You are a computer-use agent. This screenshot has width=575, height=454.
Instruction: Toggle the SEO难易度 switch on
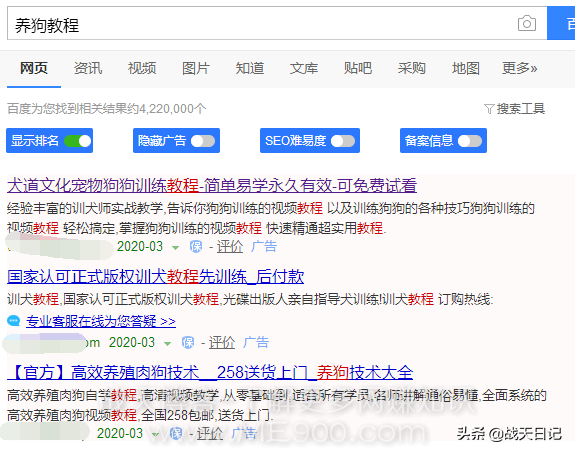343,141
